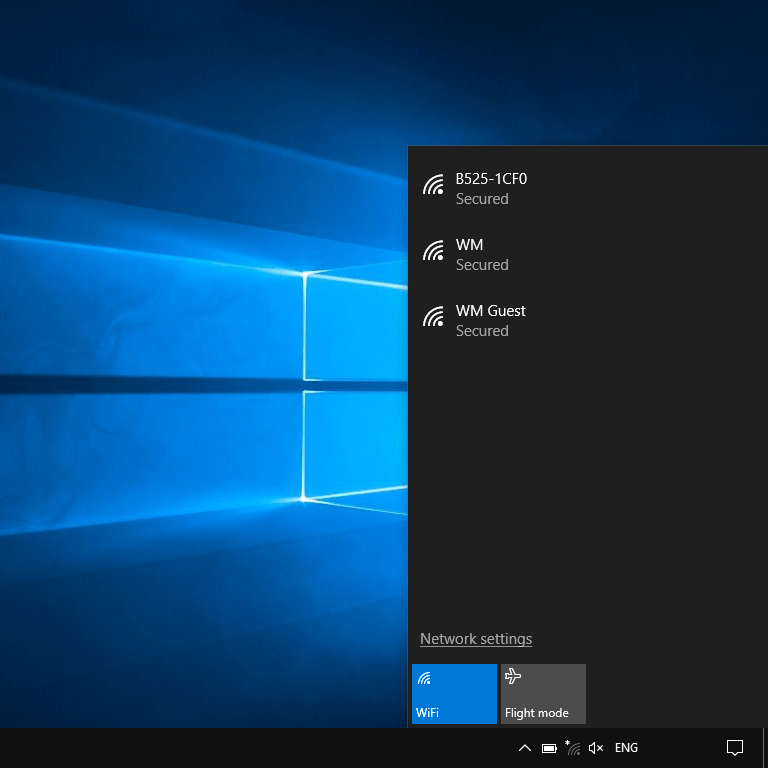Open the battery status tray icon
Viewport: 768px width, 768px height.
click(549, 748)
